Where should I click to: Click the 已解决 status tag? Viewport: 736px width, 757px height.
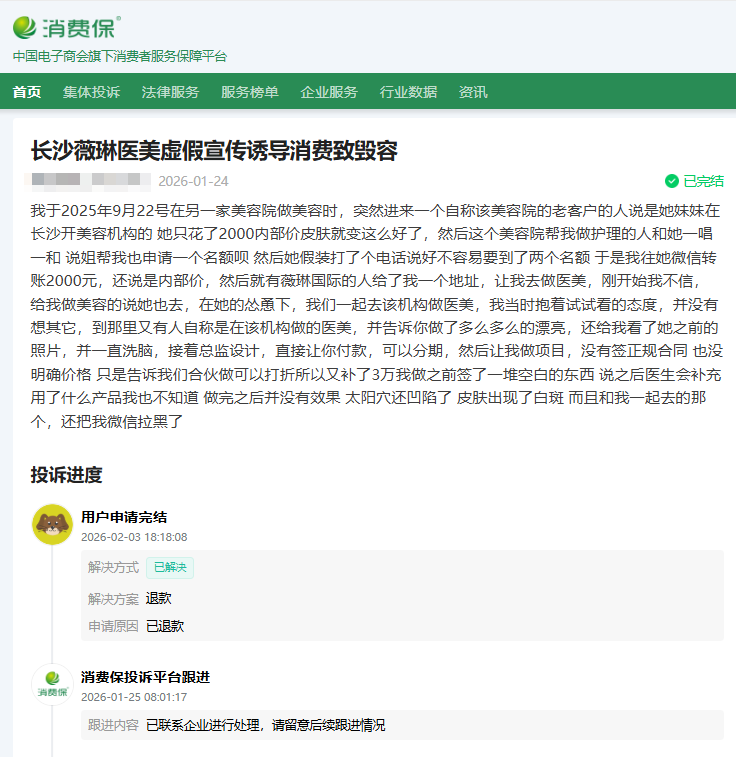coord(170,567)
